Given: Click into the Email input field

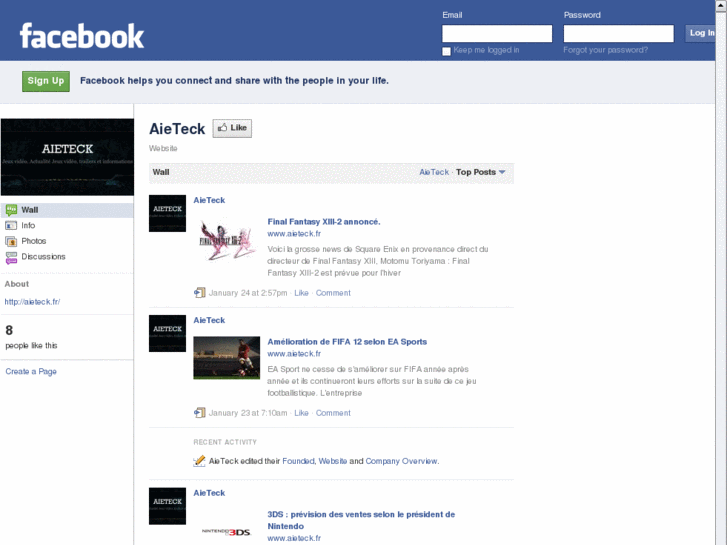Looking at the screenshot, I should [x=497, y=33].
